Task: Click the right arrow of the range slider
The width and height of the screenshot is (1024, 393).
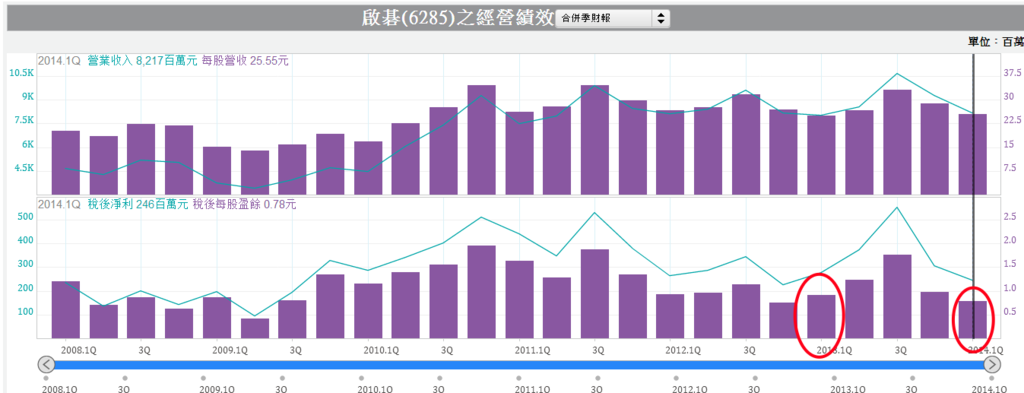Action: pos(991,364)
